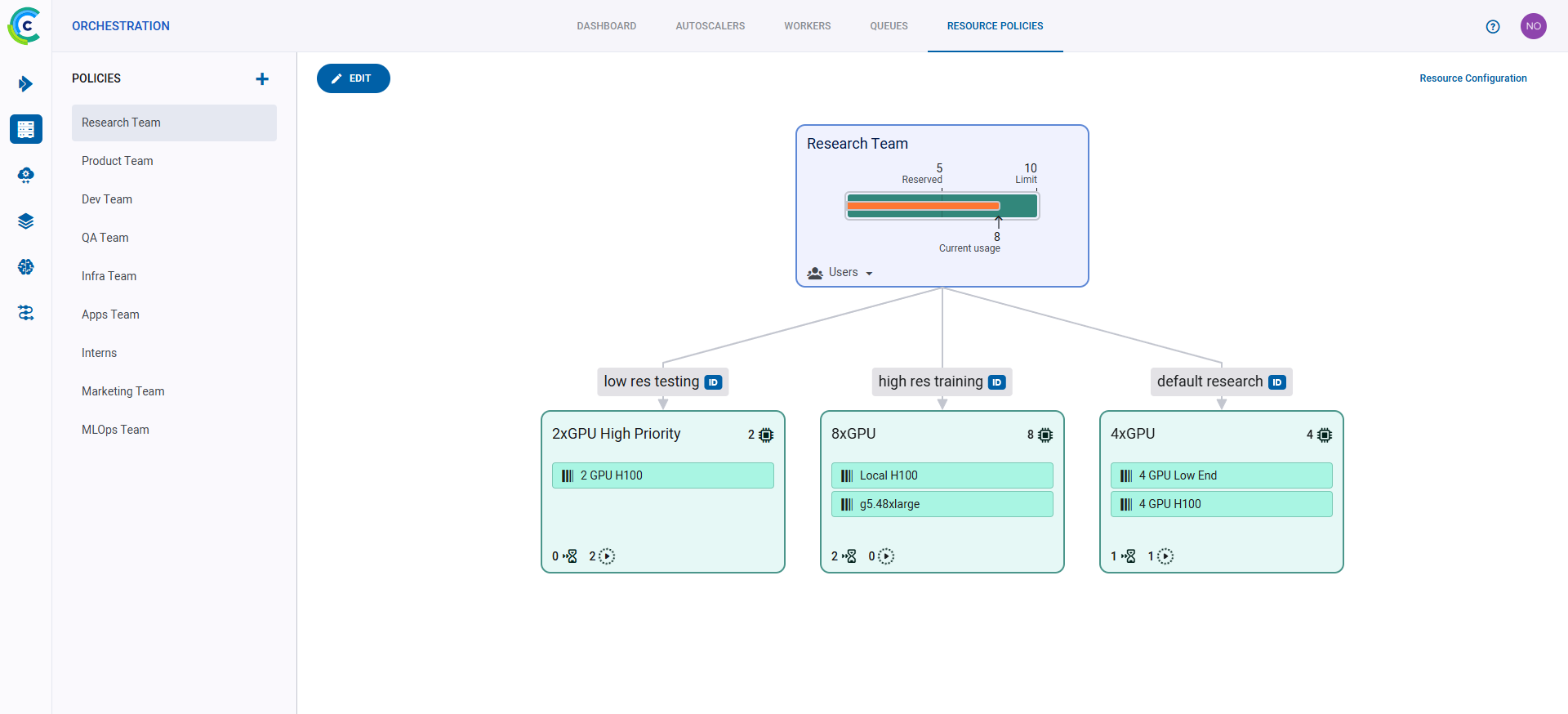Open the orchestration icon in left sidebar
Screen dimensions: 1568x714
(26, 129)
